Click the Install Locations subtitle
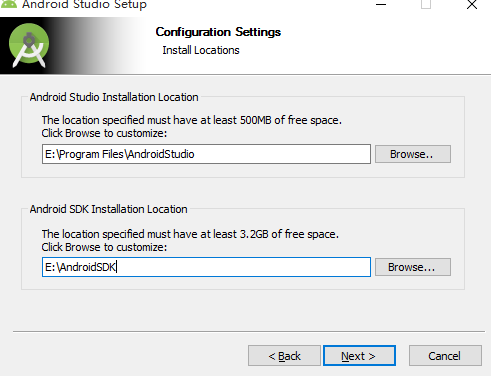Viewport: 491px width, 376px height. [x=201, y=50]
